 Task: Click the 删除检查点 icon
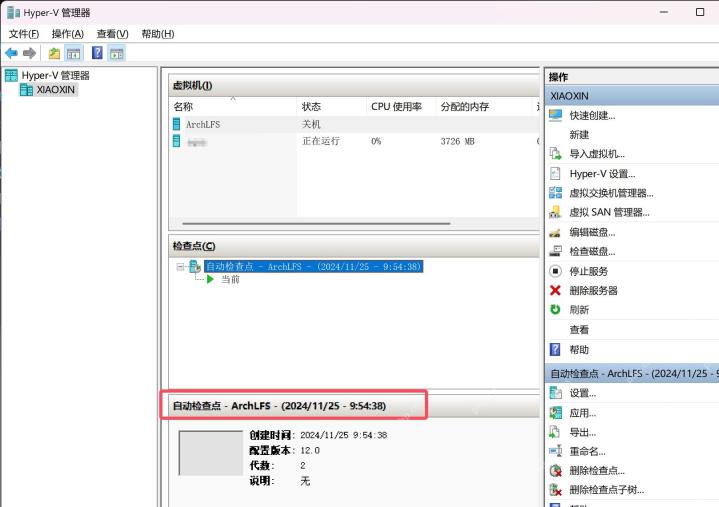tap(555, 470)
